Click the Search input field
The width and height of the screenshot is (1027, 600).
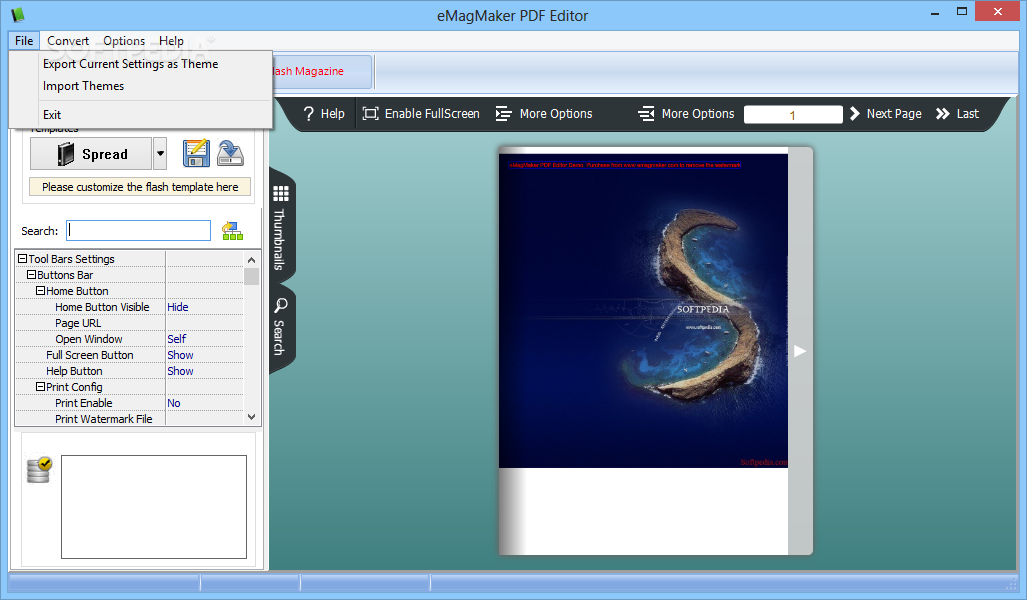click(x=138, y=231)
